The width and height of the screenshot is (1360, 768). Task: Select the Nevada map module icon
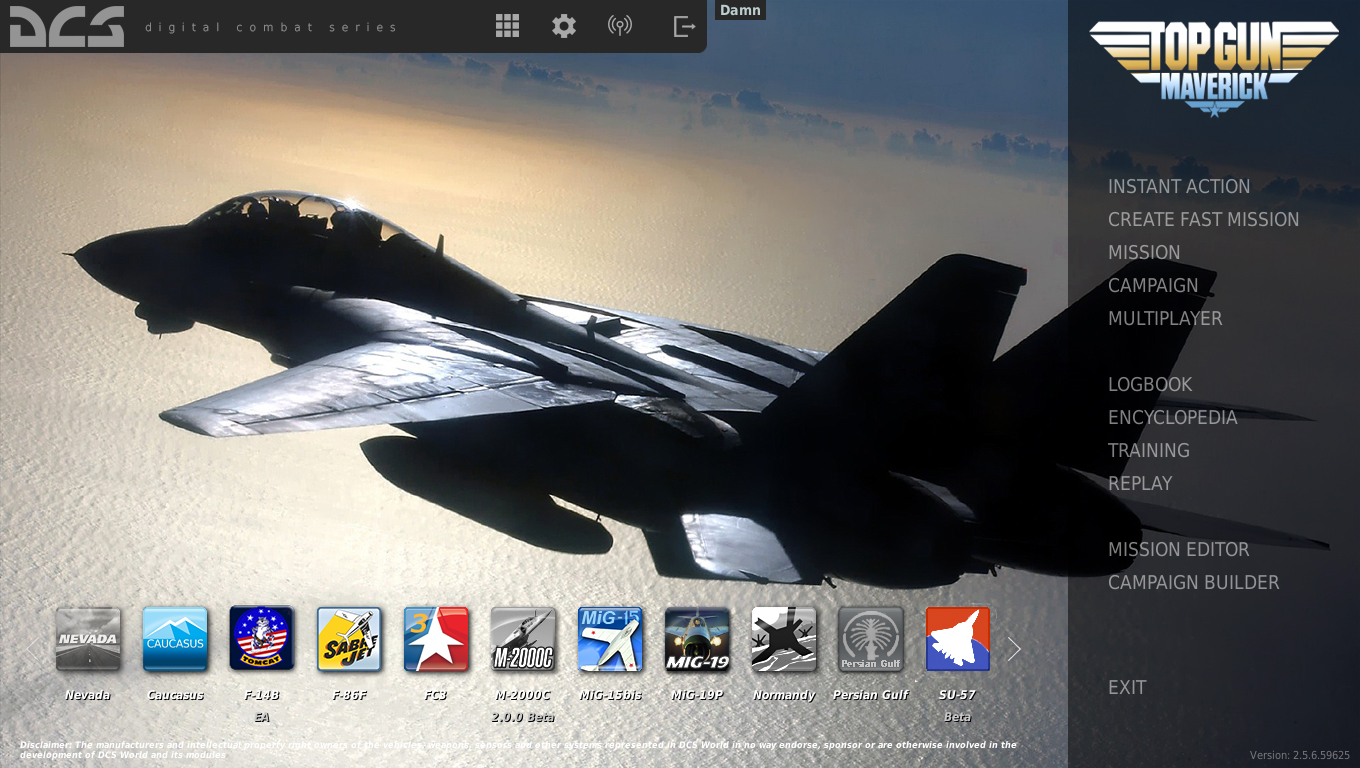click(x=88, y=639)
